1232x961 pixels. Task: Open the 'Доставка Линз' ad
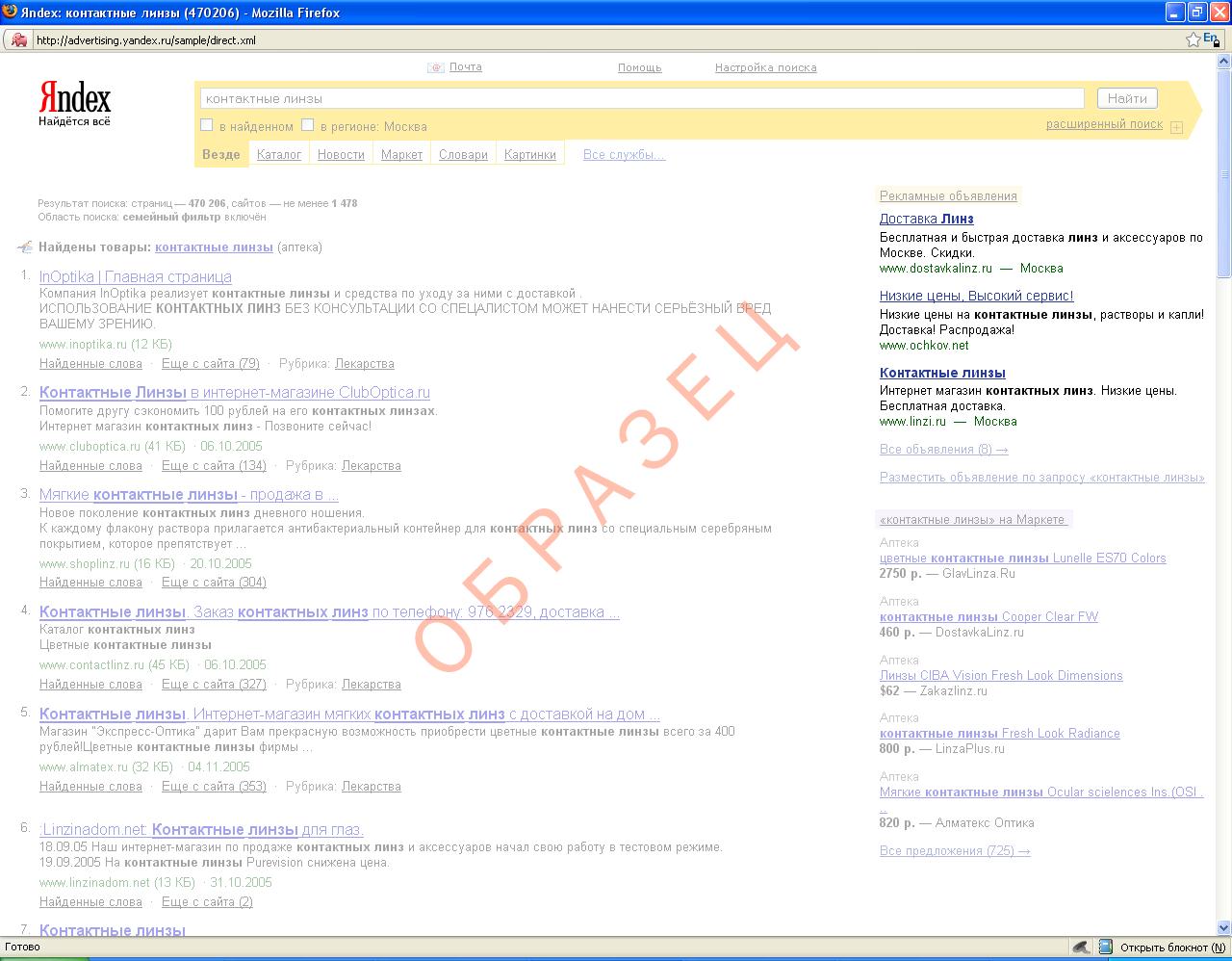(x=927, y=219)
